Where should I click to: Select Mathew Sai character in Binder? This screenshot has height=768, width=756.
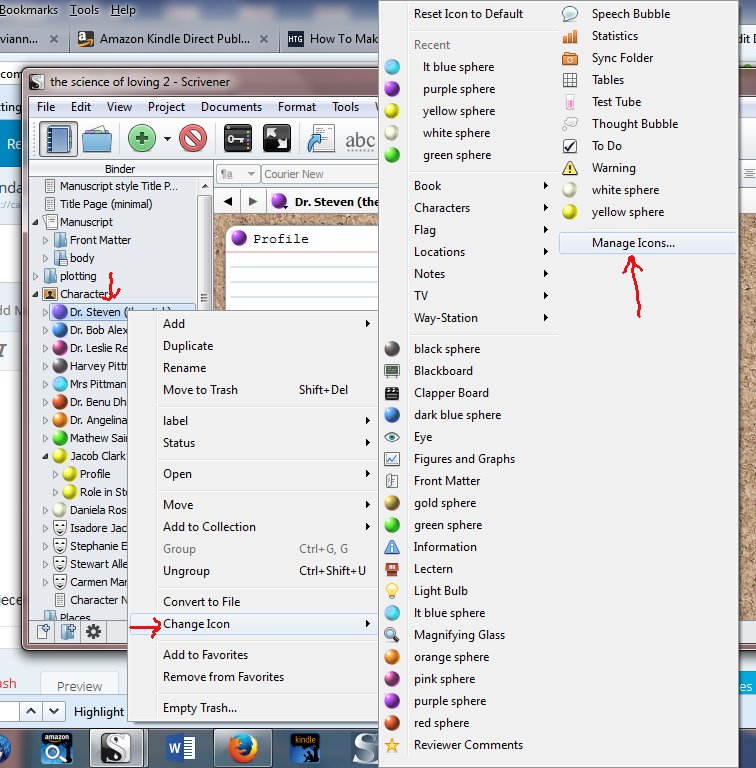97,438
